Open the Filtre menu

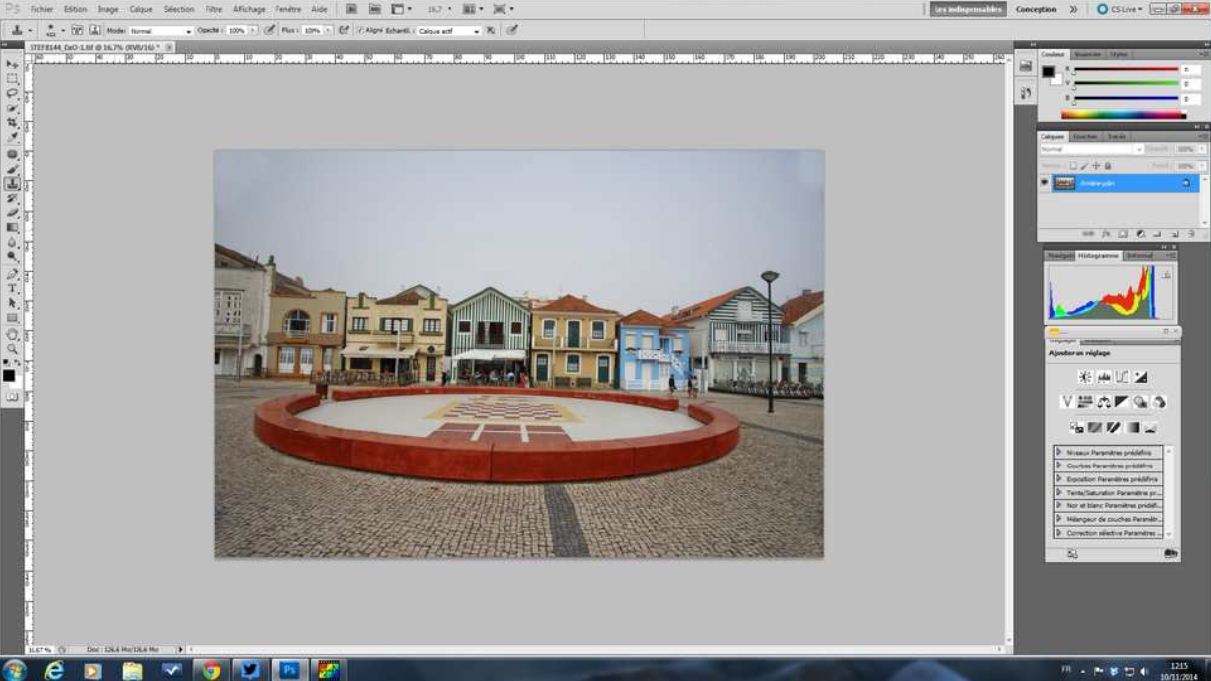point(214,9)
